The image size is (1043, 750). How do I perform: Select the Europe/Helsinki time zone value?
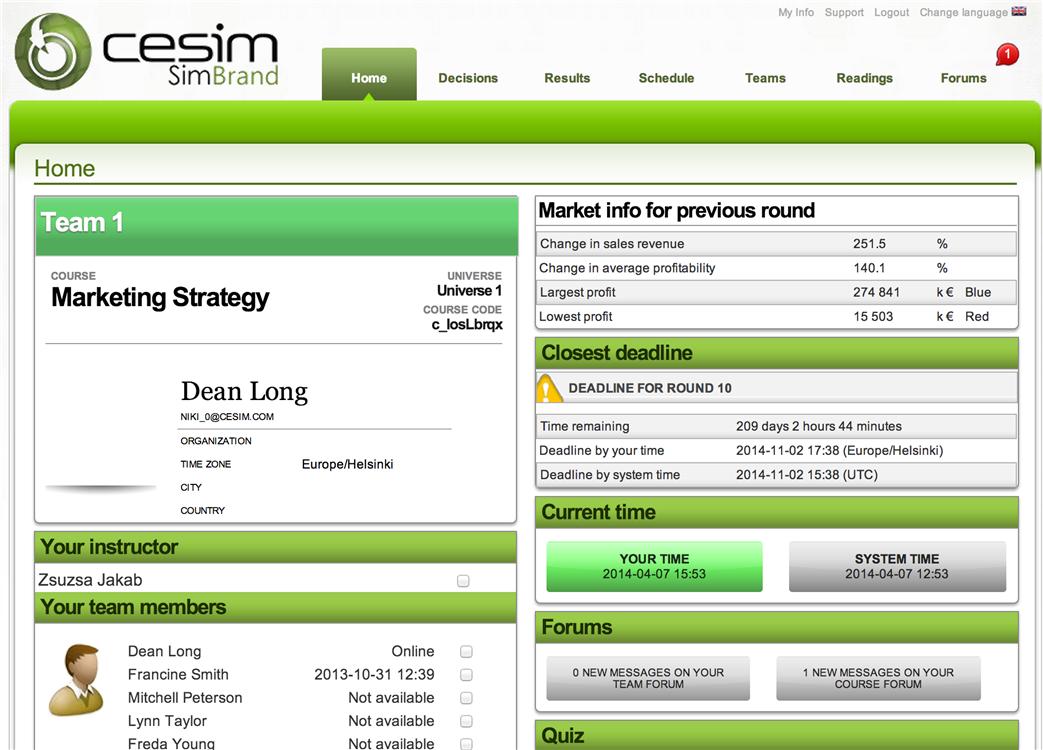click(x=347, y=464)
